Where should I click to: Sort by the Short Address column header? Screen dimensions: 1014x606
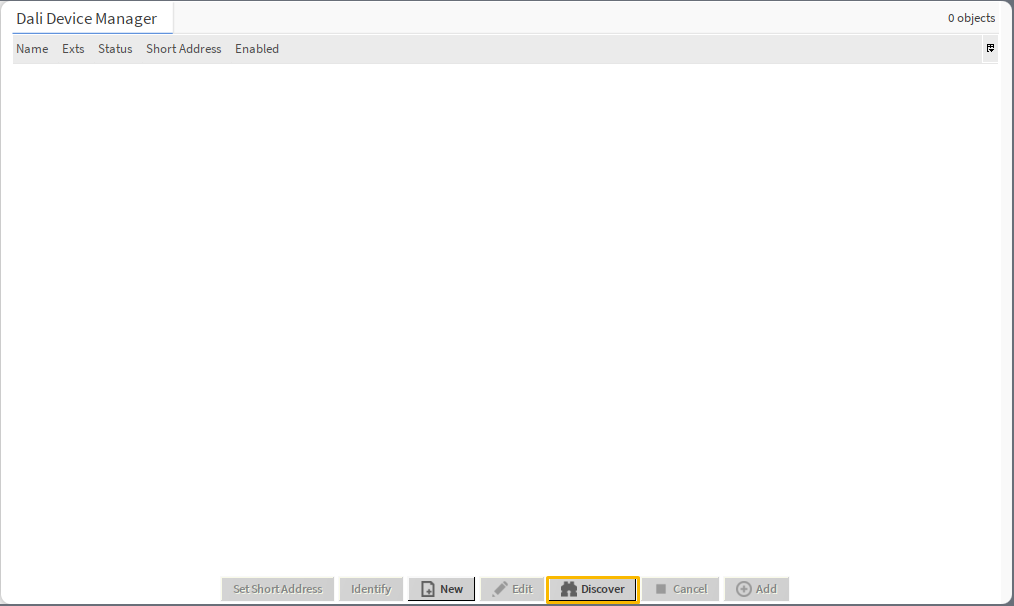pos(184,49)
